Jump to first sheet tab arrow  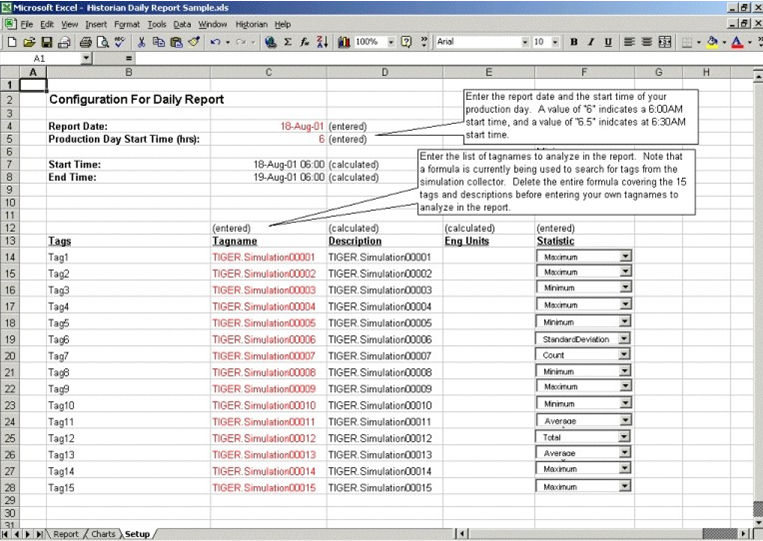pos(5,534)
